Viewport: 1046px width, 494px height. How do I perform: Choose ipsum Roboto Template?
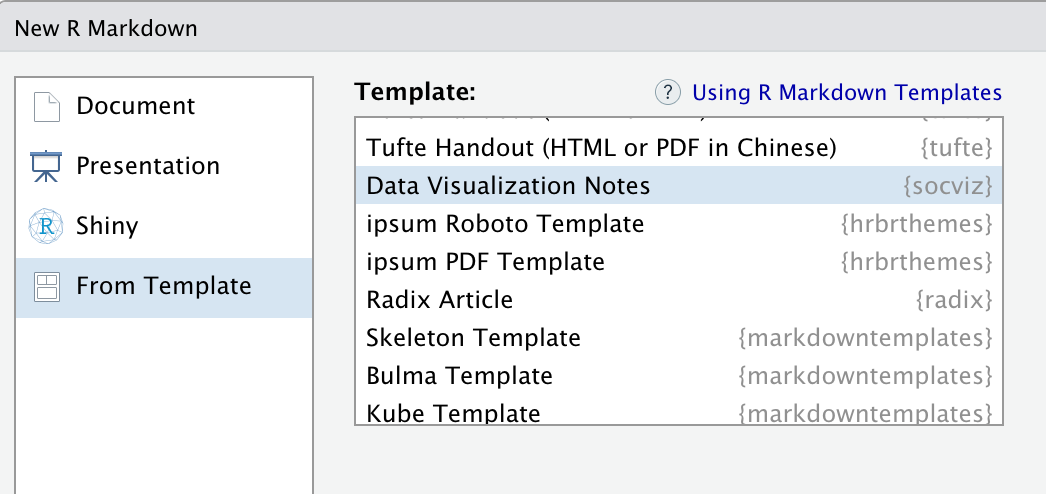[x=678, y=223]
